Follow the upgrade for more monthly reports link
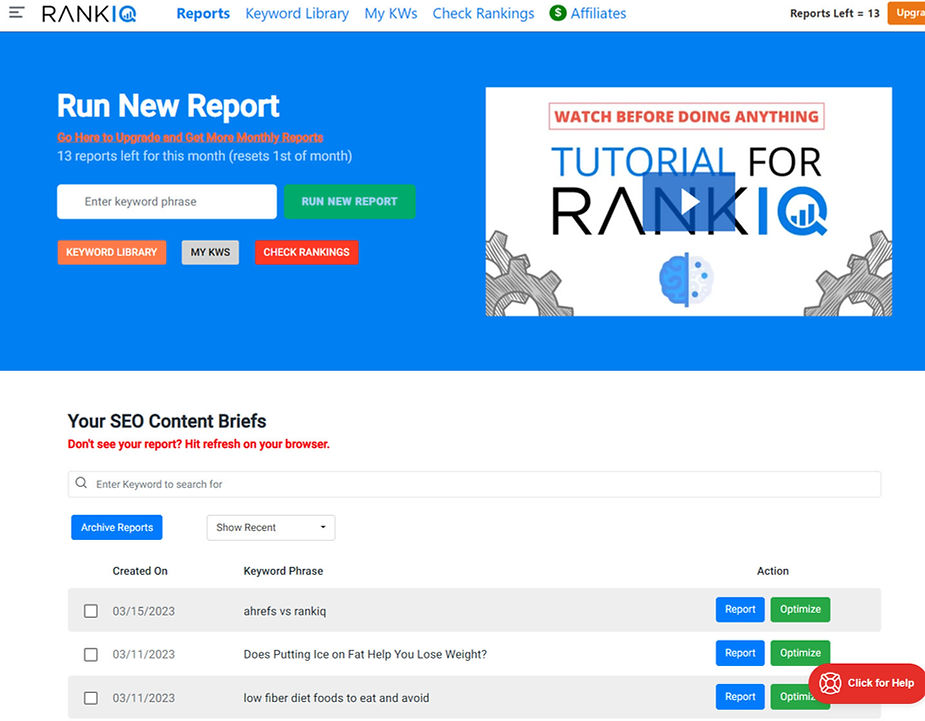The width and height of the screenshot is (925, 721). click(190, 137)
